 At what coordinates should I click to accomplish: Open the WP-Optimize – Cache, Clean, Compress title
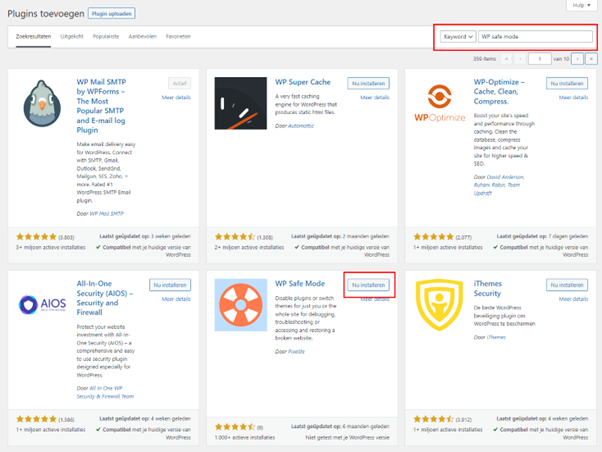pyautogui.click(x=499, y=92)
